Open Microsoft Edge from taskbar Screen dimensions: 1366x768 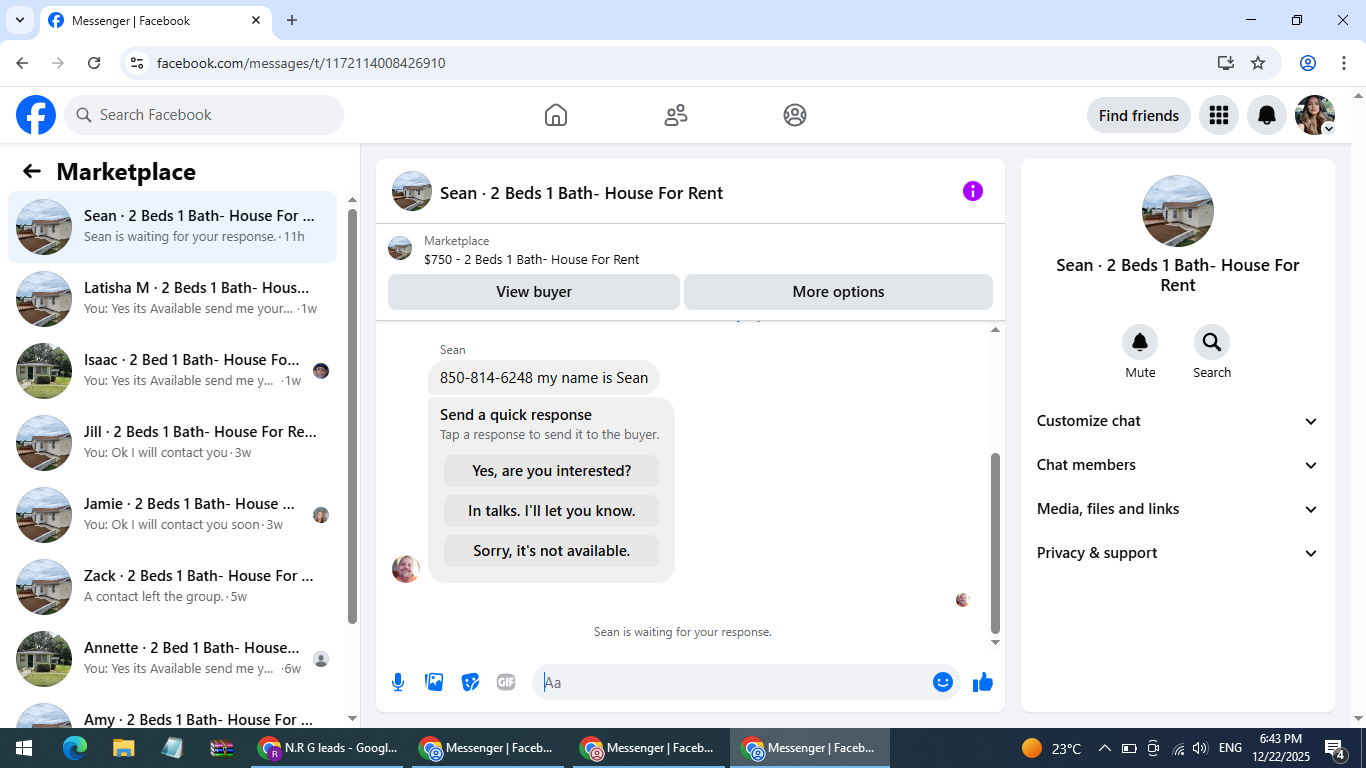(x=75, y=748)
